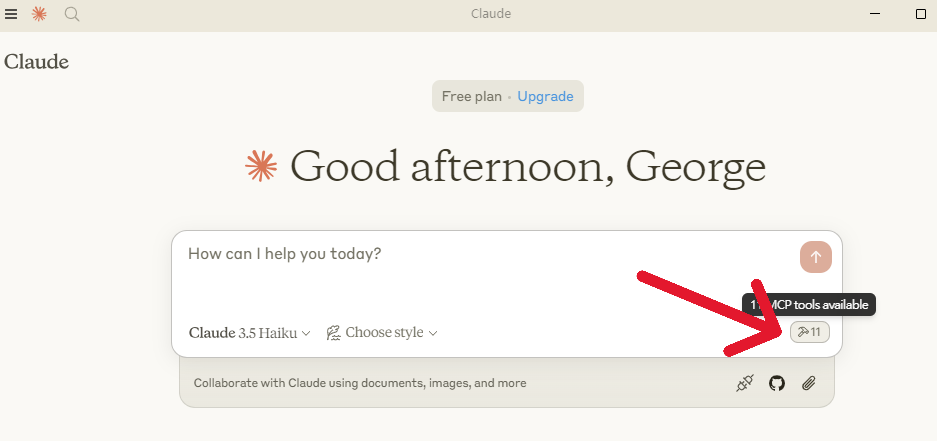
Task: Maximize the Claude window
Action: pyautogui.click(x=921, y=14)
